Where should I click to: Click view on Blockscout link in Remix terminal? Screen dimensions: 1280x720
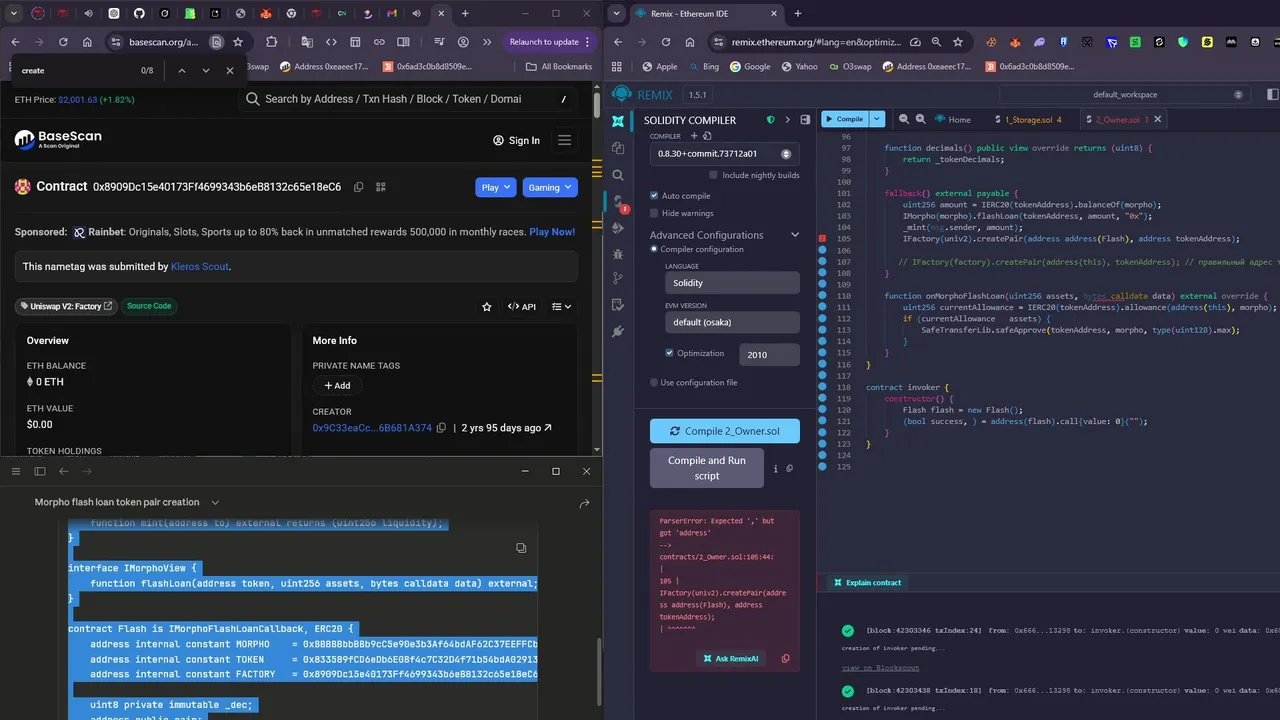(x=879, y=667)
